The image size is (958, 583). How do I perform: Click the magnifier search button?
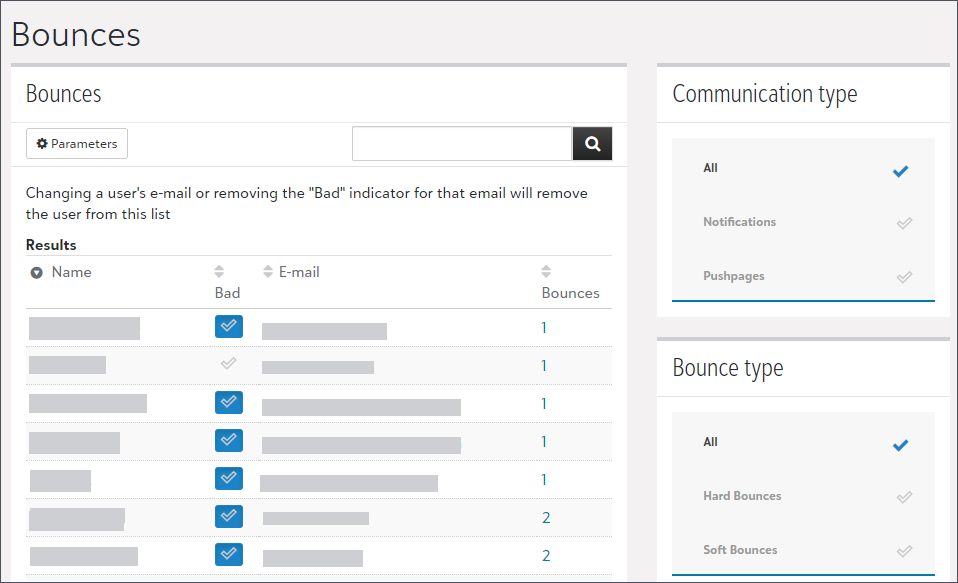(x=592, y=144)
